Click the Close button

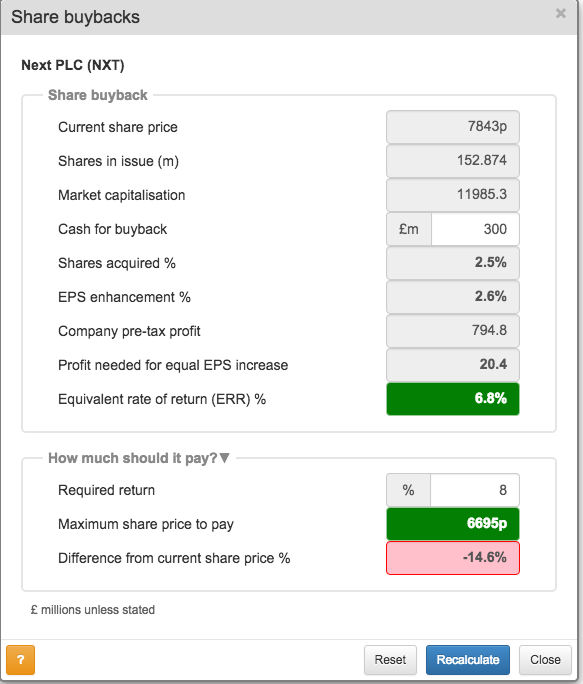[x=545, y=660]
